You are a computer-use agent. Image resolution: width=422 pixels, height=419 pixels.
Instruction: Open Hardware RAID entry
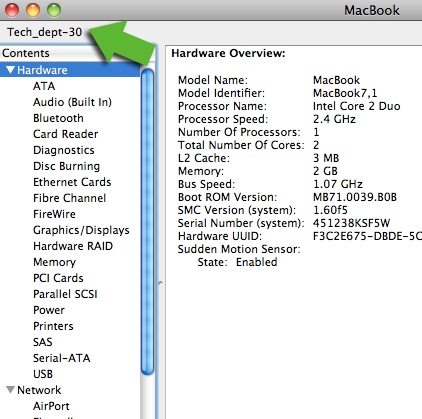coord(73,246)
